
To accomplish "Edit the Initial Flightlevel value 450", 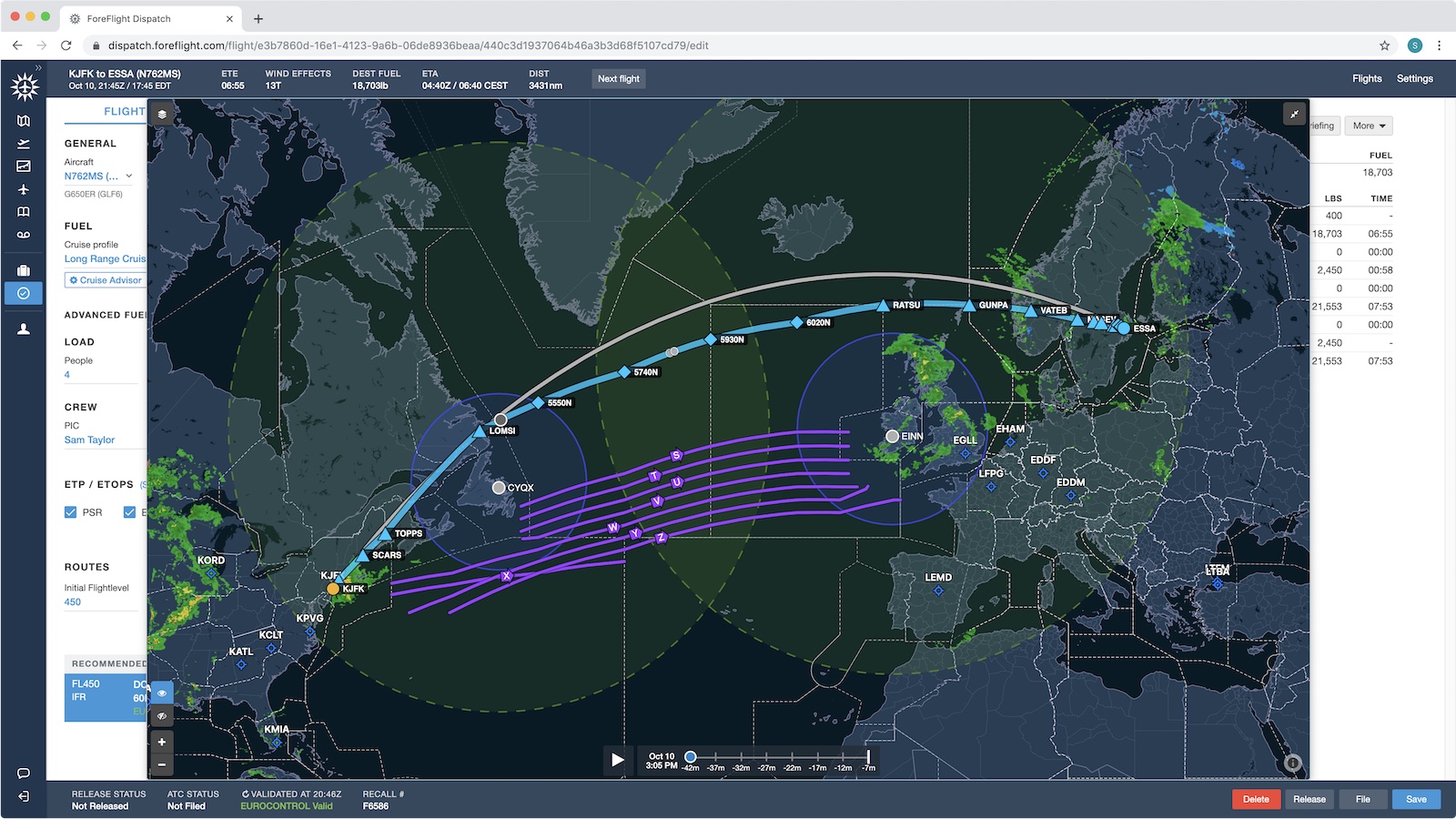I will [73, 602].
